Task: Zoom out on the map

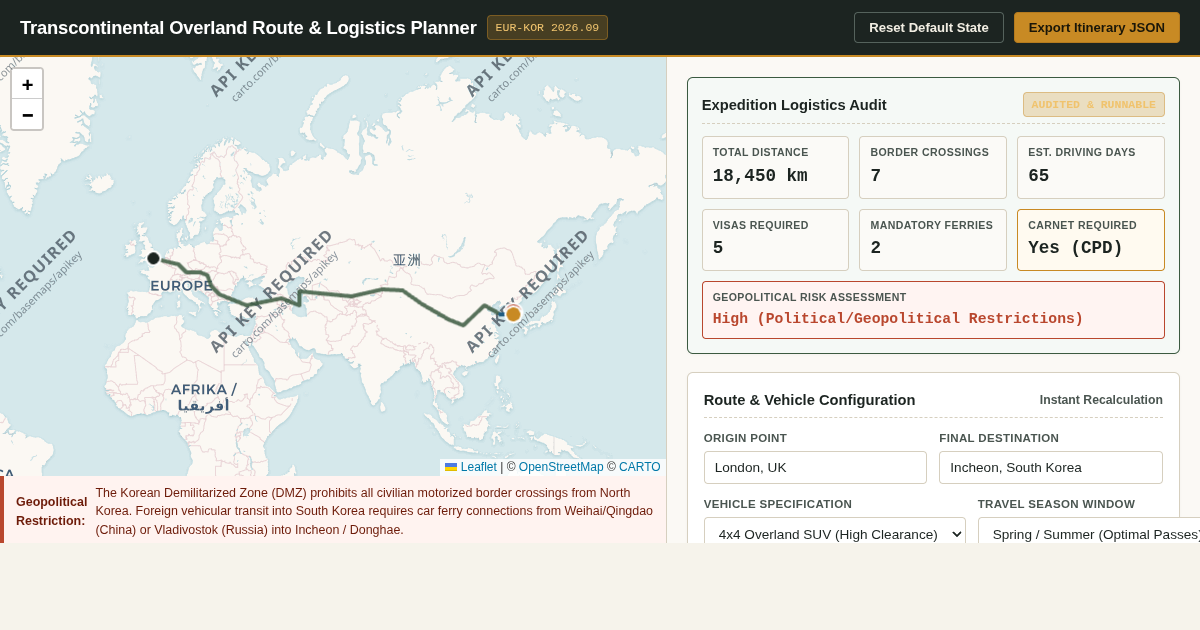Action: (x=27, y=114)
